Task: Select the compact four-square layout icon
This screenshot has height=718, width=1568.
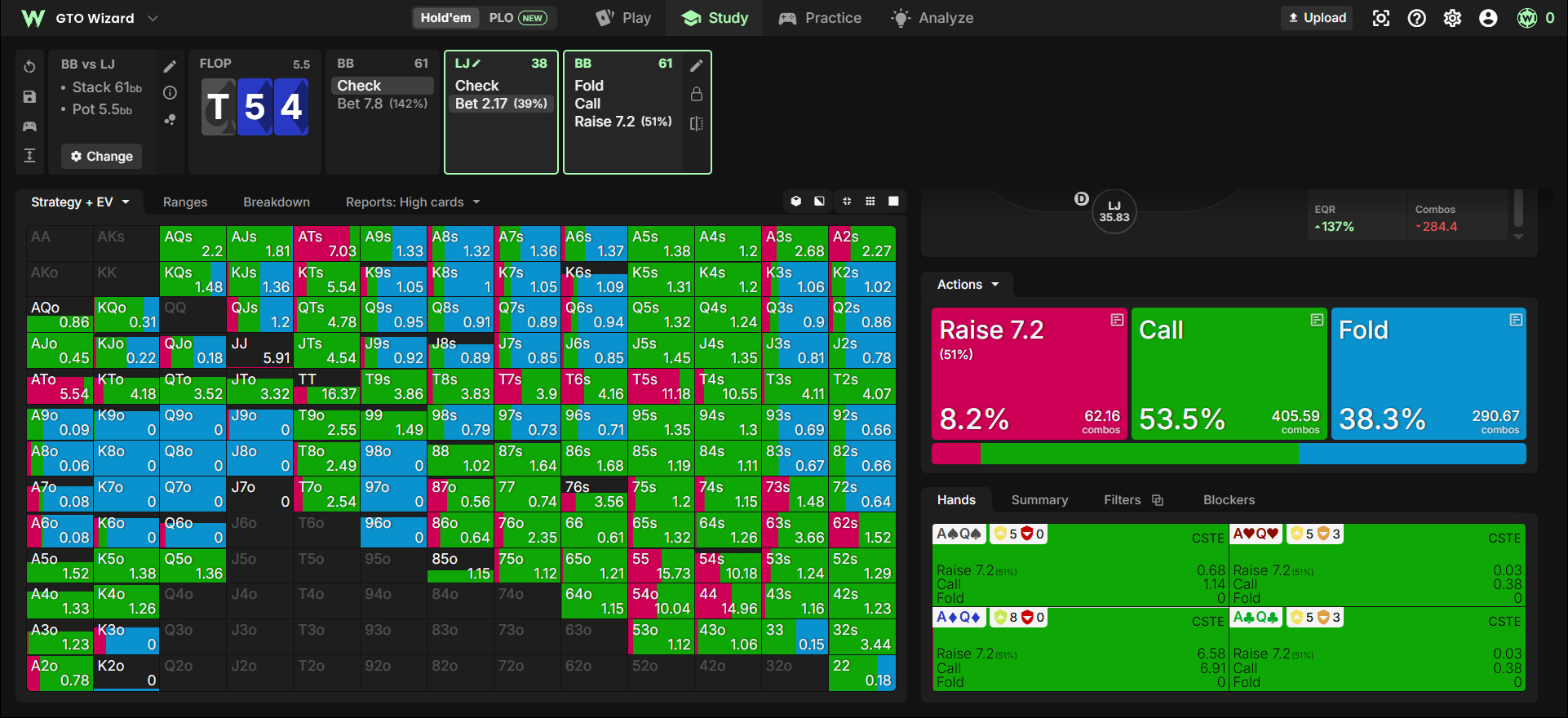Action: click(847, 202)
